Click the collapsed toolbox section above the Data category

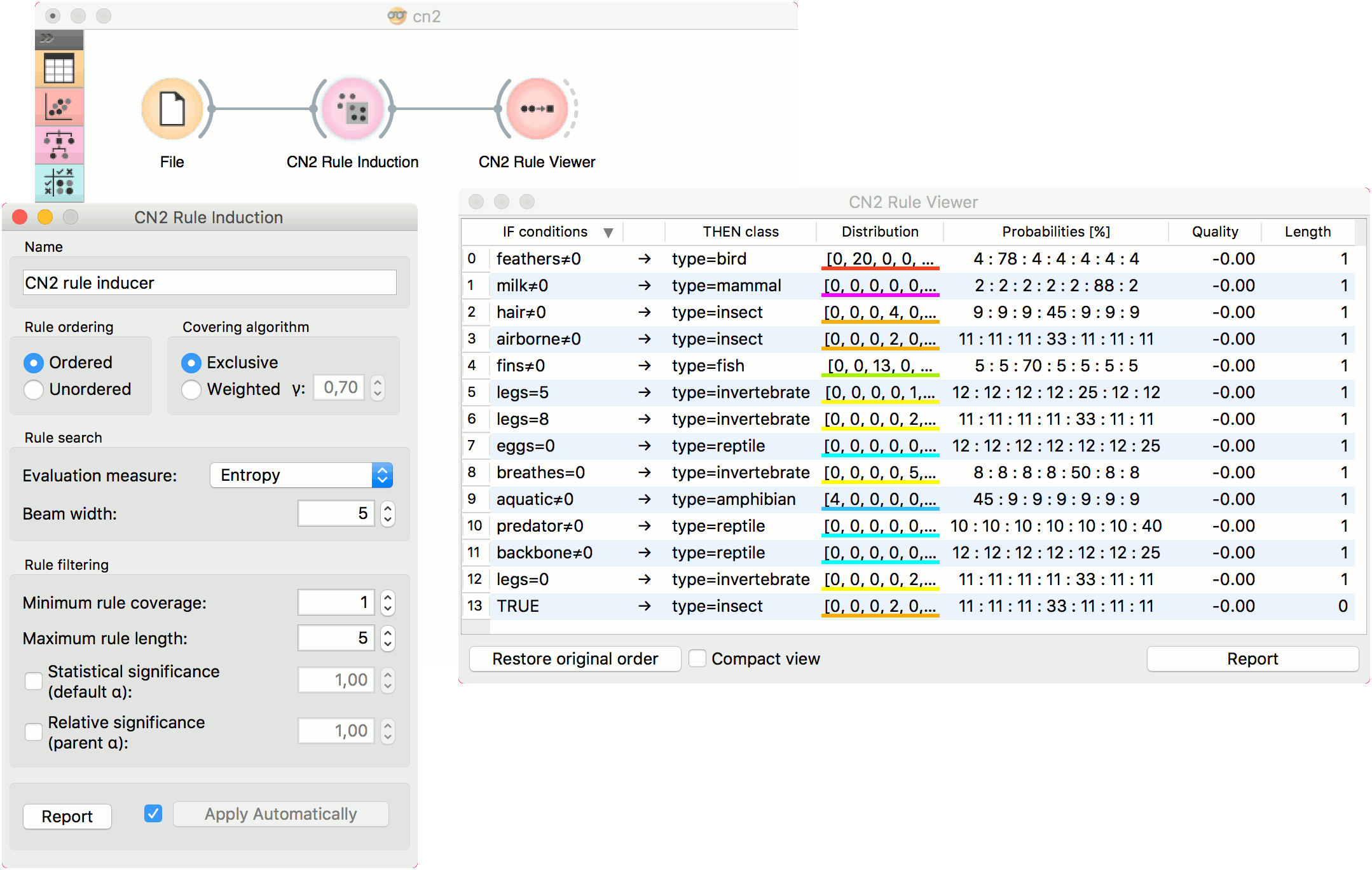tap(59, 38)
